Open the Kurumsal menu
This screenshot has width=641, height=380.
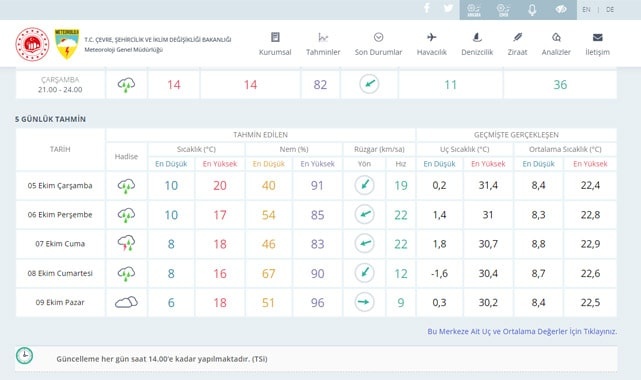pyautogui.click(x=275, y=44)
